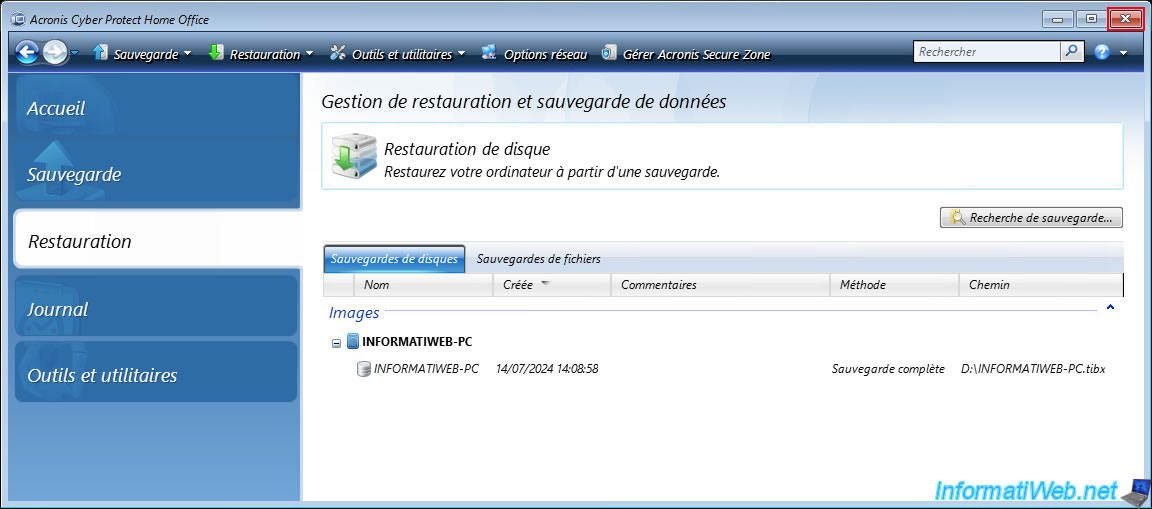Click the Restauration de disque icon
1152x509 pixels.
click(354, 157)
